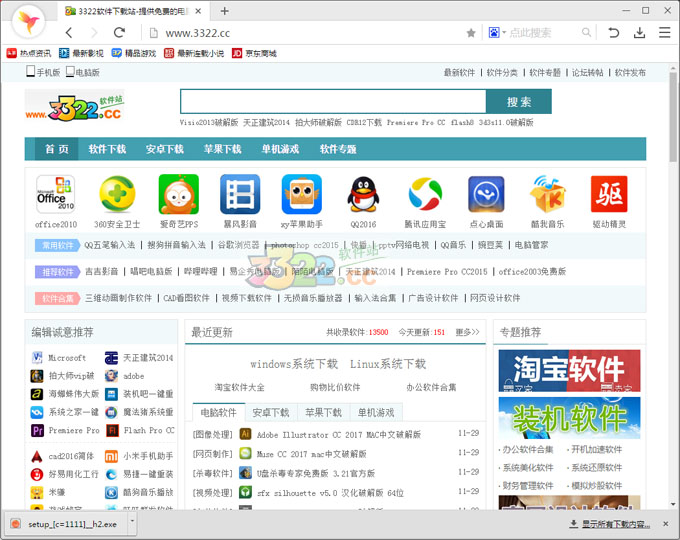Open Muse CC 2017 mac entry
This screenshot has height=540, width=680.
click(x=311, y=454)
